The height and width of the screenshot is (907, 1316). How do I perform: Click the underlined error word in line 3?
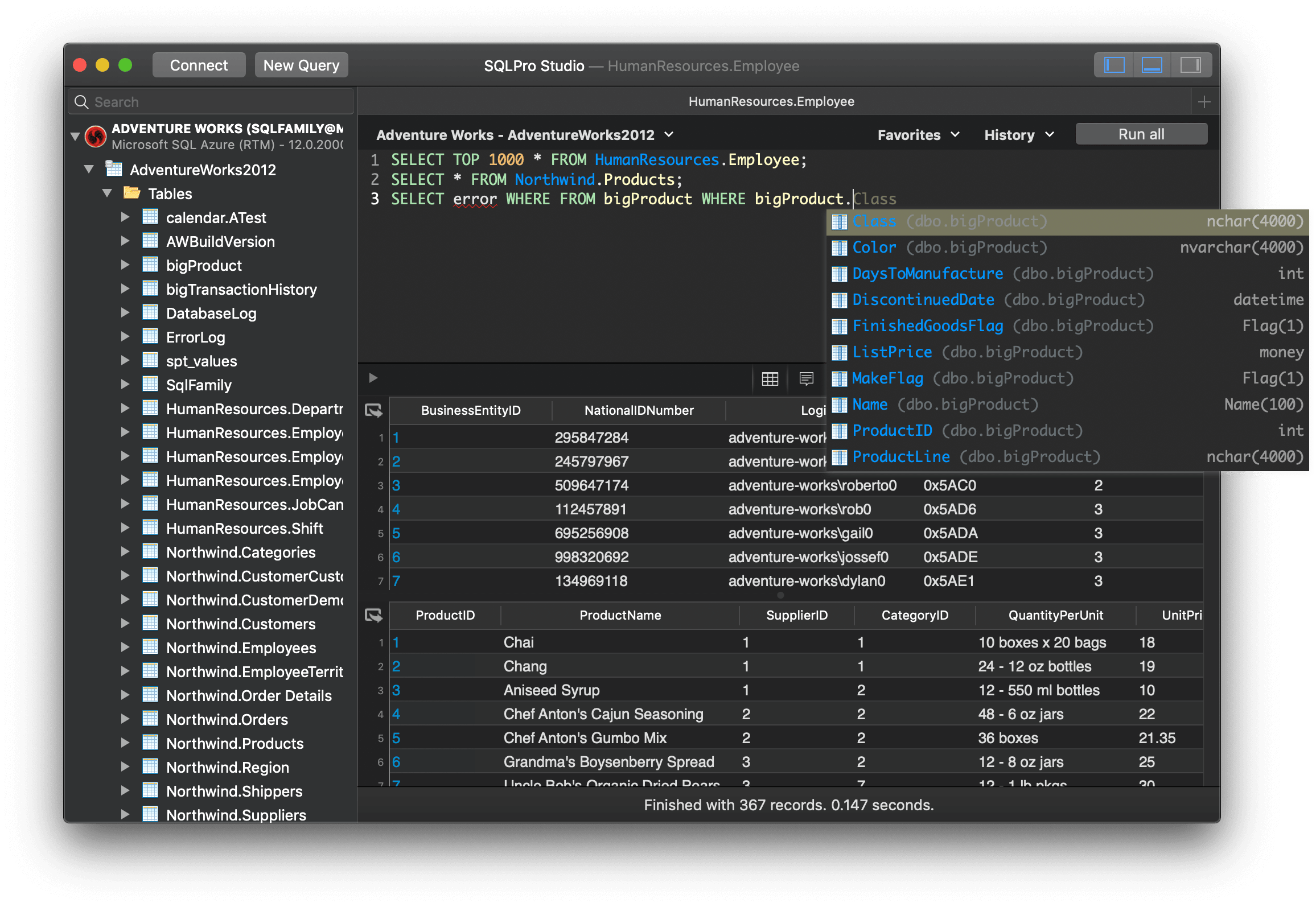475,199
